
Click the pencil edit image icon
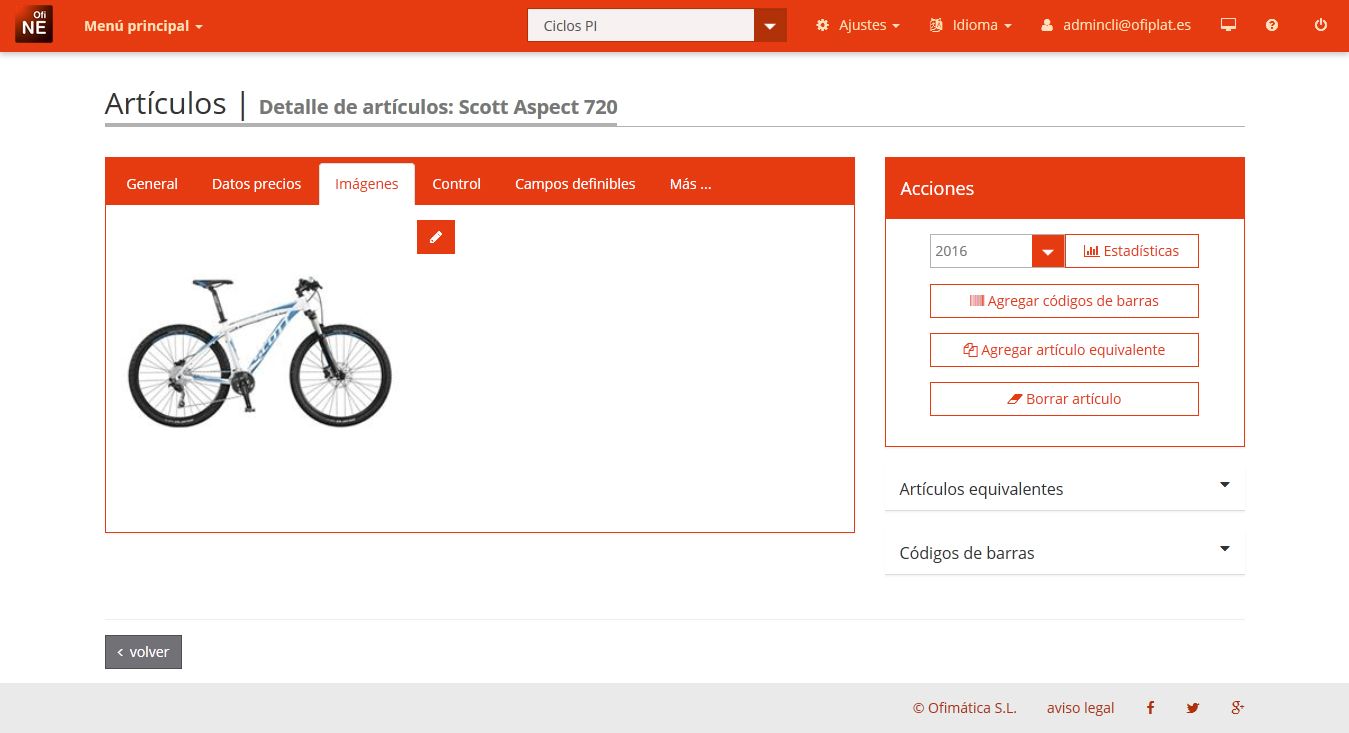[x=436, y=237]
